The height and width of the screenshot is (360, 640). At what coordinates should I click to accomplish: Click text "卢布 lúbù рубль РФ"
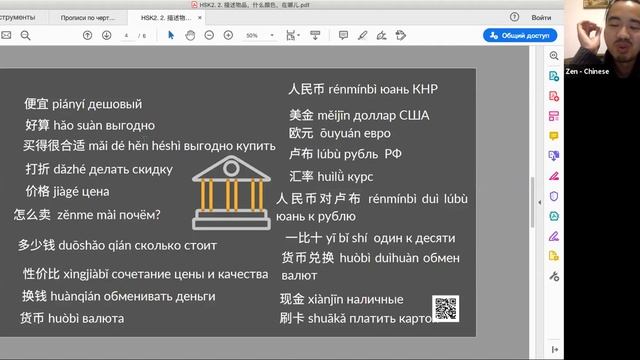(x=345, y=154)
